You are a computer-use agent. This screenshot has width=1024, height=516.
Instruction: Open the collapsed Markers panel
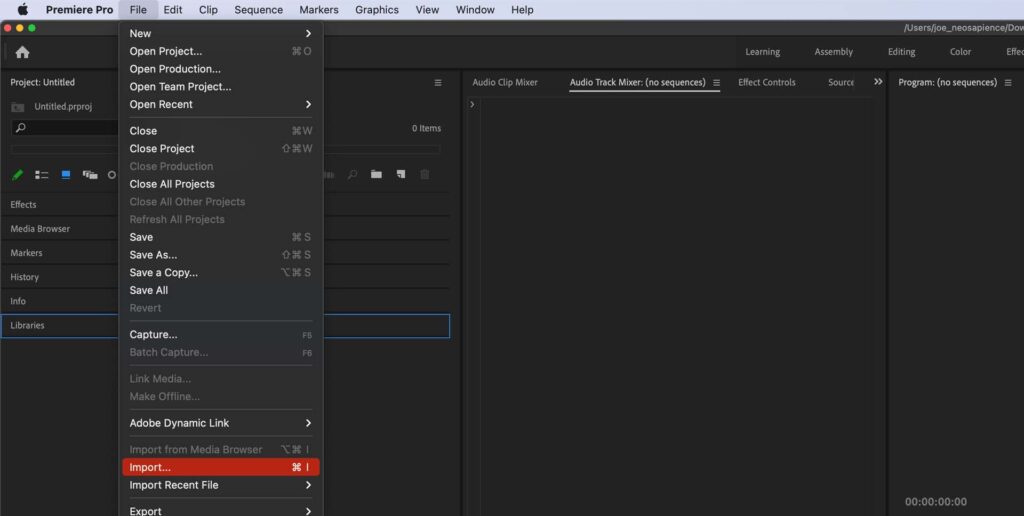26,253
